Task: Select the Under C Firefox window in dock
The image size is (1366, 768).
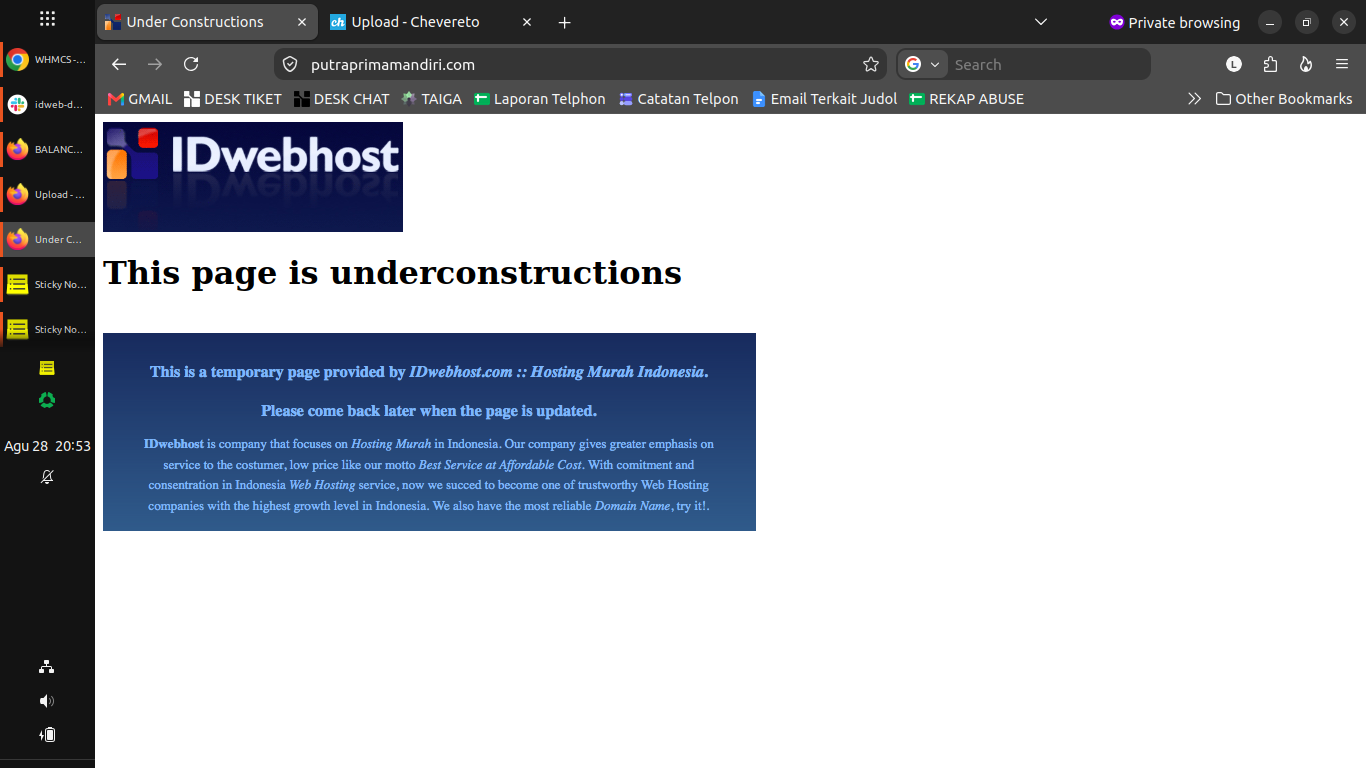Action: coord(47,239)
